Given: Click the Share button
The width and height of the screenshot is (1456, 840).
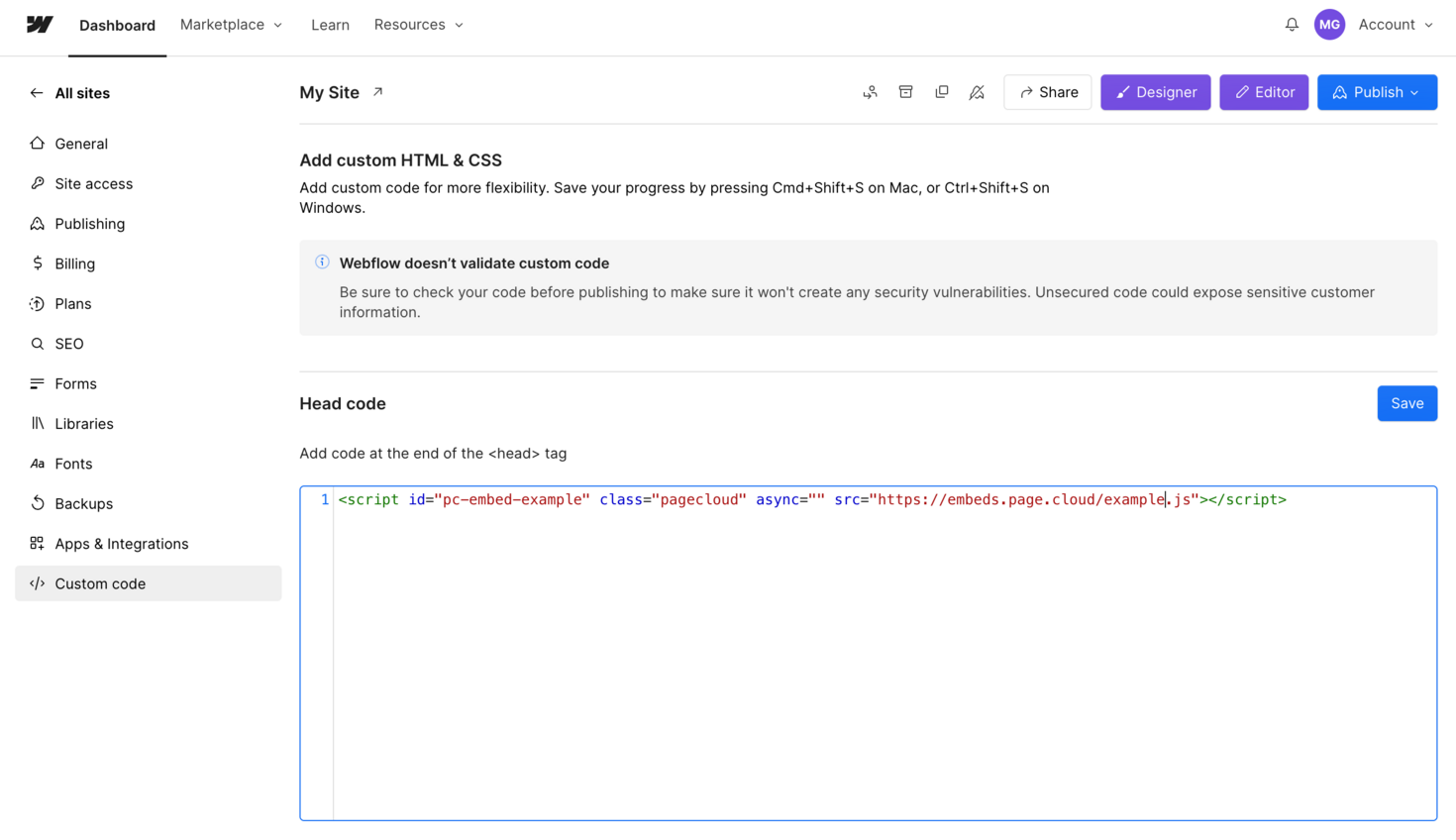Looking at the screenshot, I should click(x=1047, y=91).
